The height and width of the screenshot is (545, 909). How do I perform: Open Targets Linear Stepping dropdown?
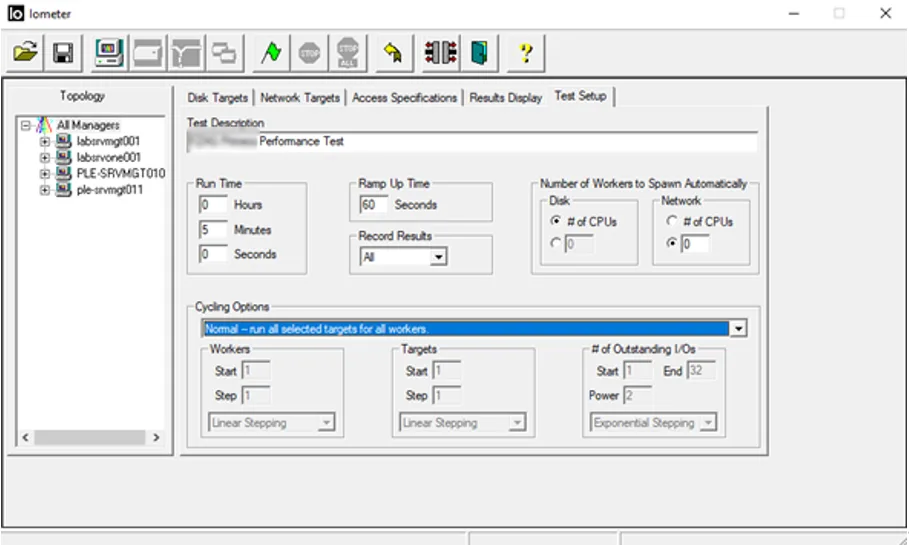tap(517, 423)
